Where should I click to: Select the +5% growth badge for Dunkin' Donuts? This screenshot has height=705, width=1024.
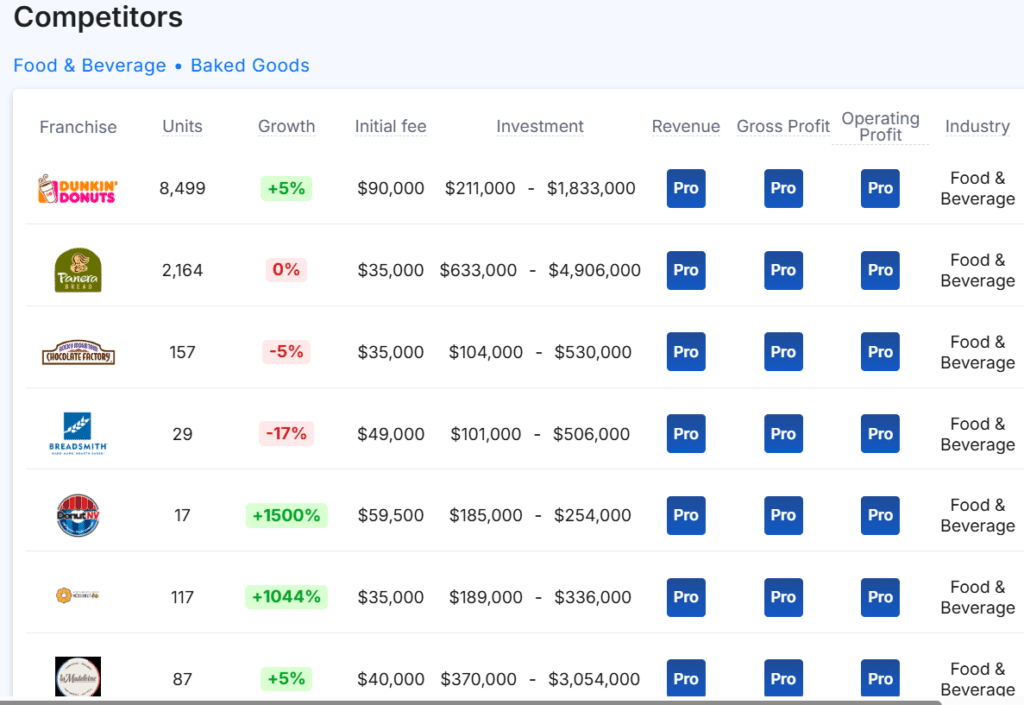[x=286, y=189]
